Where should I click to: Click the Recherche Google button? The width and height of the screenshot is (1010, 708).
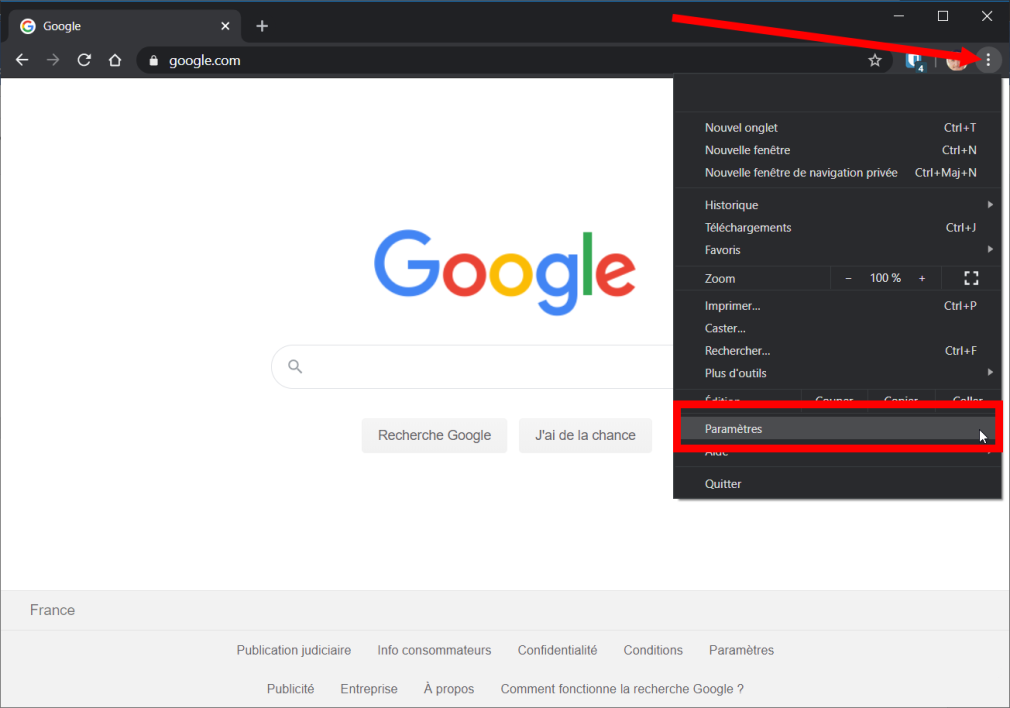tap(434, 435)
